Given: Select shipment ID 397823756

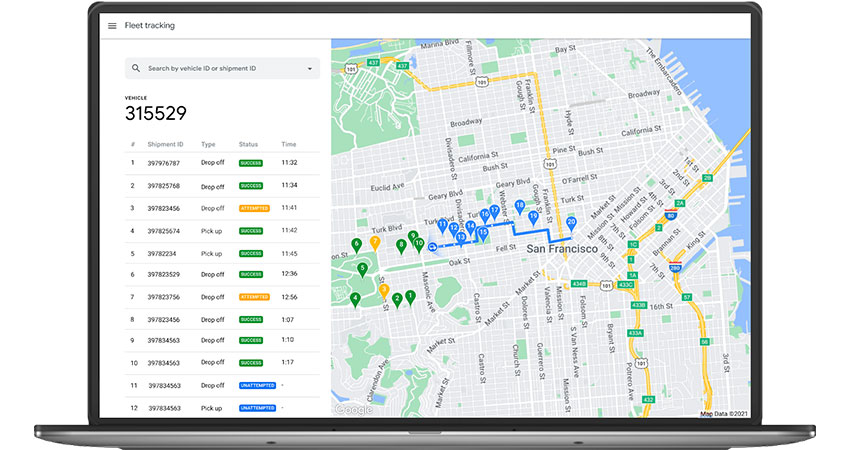Looking at the screenshot, I should point(164,297).
